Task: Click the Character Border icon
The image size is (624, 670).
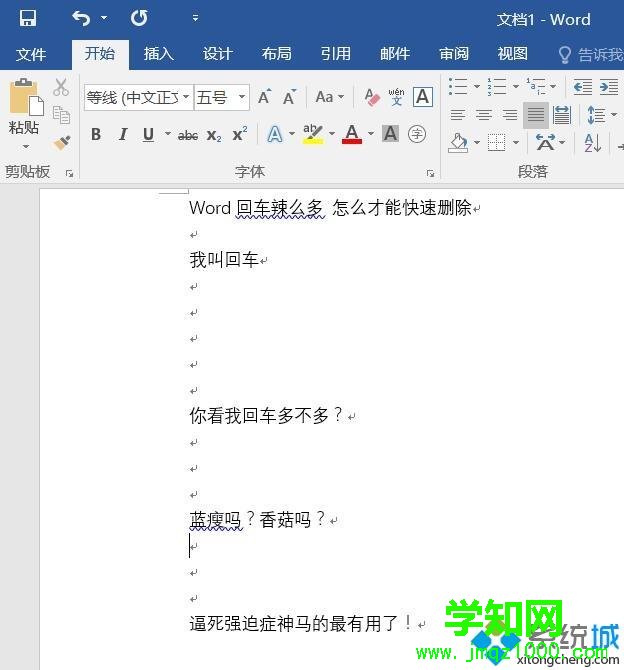Action: pos(423,97)
